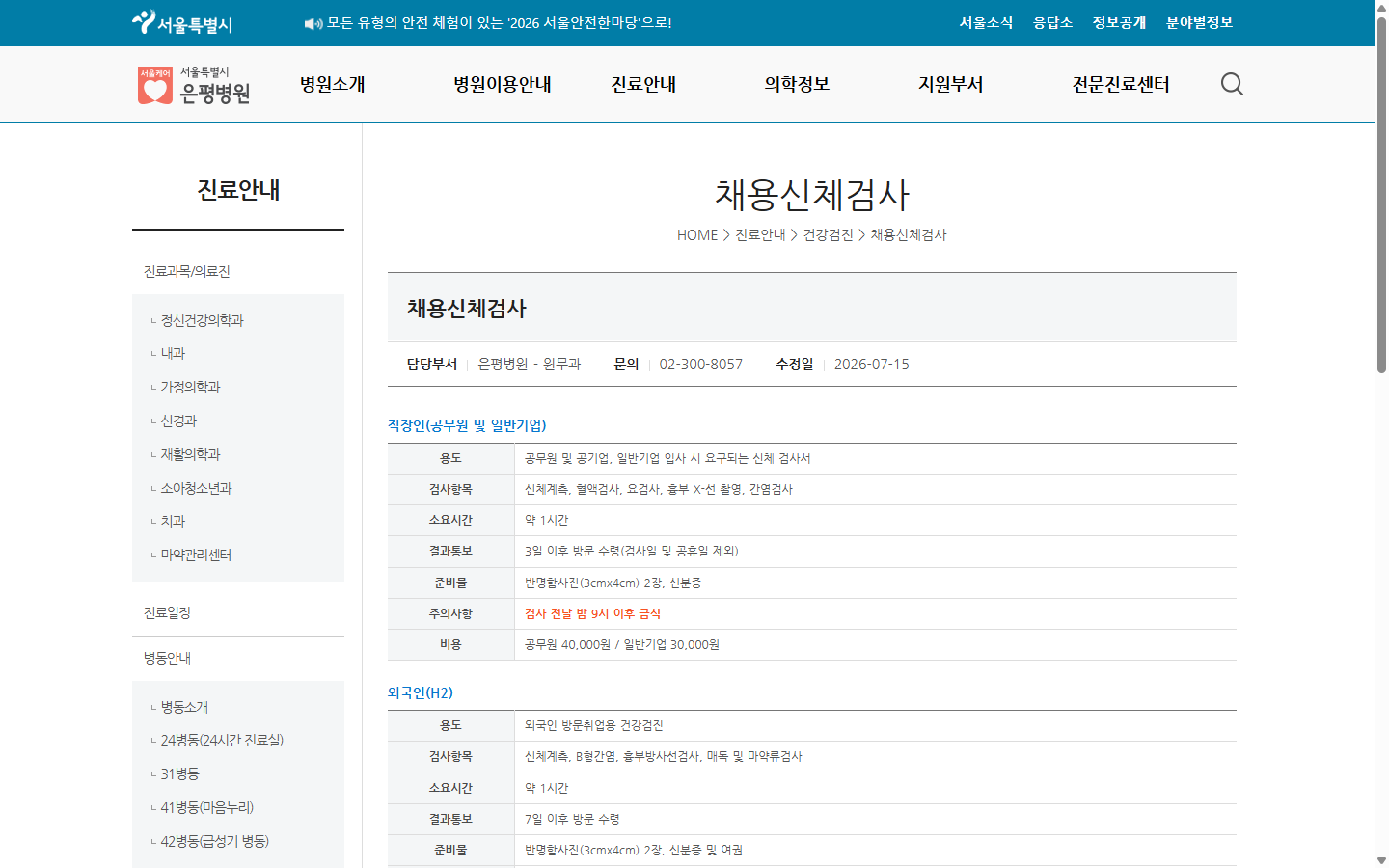Click the page vertical scrollbar thumb
The height and width of the screenshot is (868, 1389).
pyautogui.click(x=1381, y=196)
